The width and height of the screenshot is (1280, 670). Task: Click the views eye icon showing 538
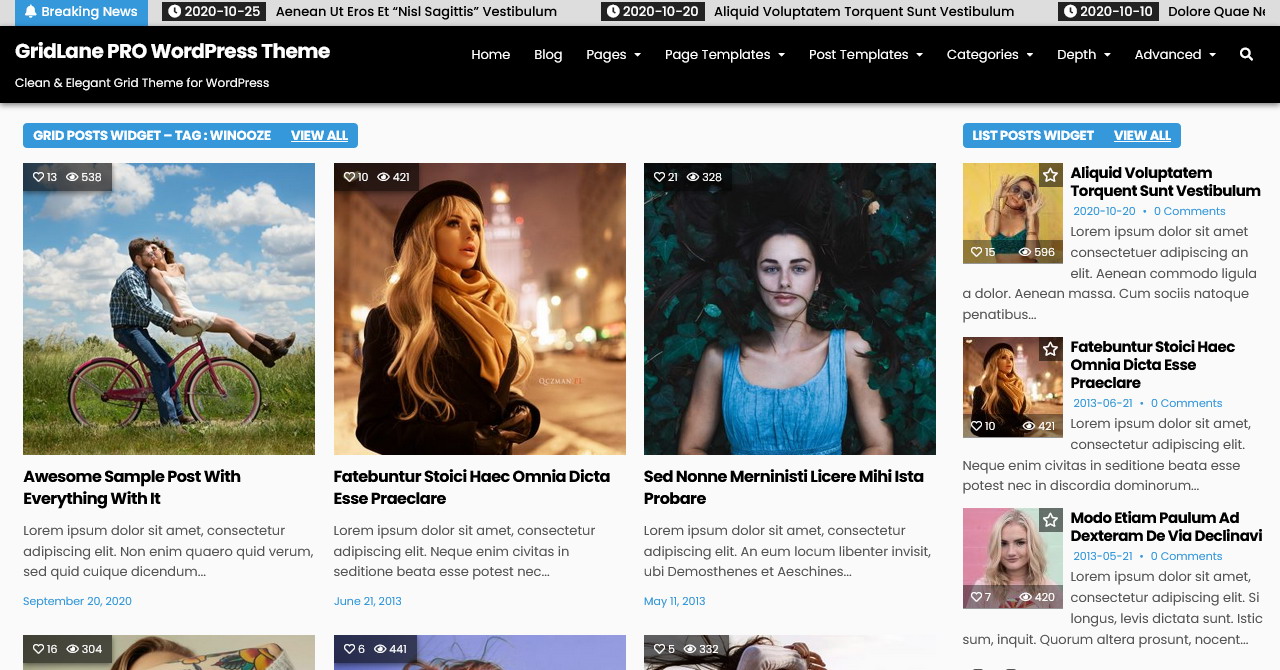72,177
